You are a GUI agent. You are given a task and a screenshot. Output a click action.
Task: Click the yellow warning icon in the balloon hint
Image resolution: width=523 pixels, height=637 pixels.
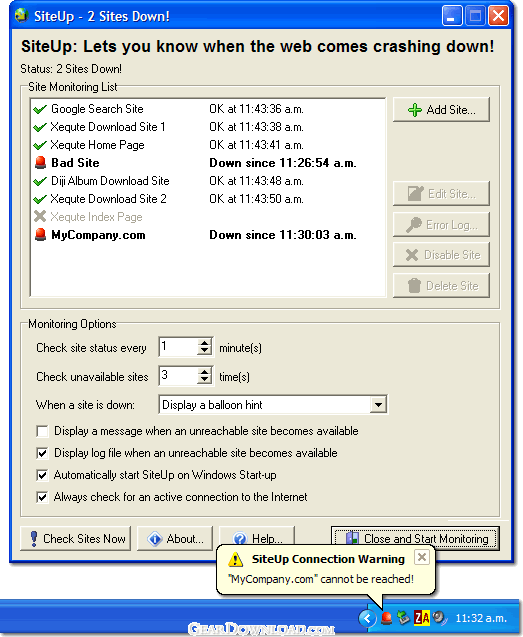[x=236, y=560]
